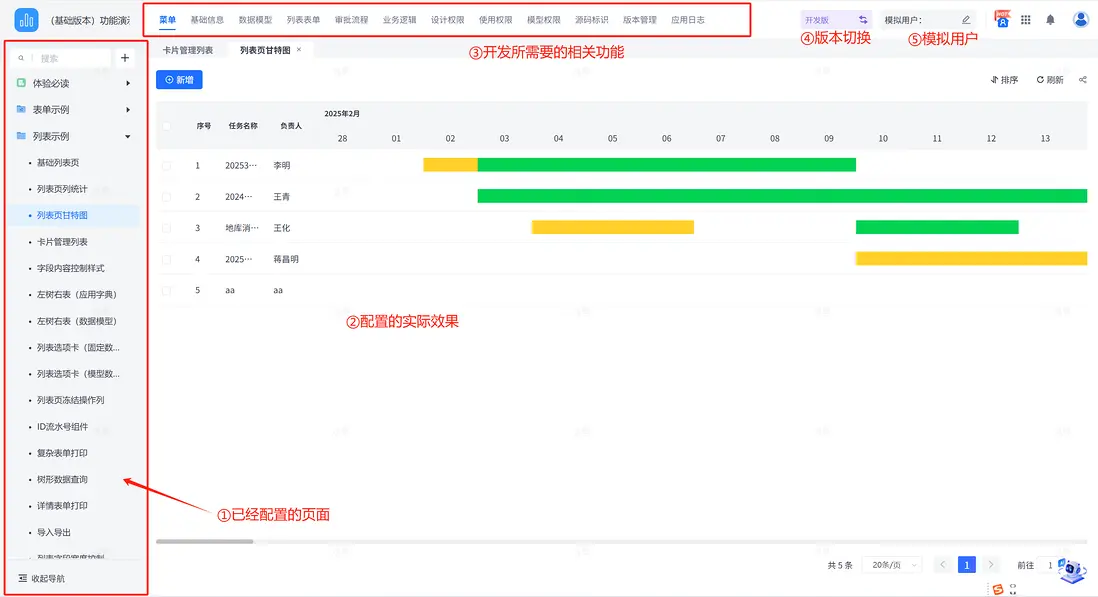Click the 列表示例 folder icon
This screenshot has height=597, width=1098.
point(21,136)
